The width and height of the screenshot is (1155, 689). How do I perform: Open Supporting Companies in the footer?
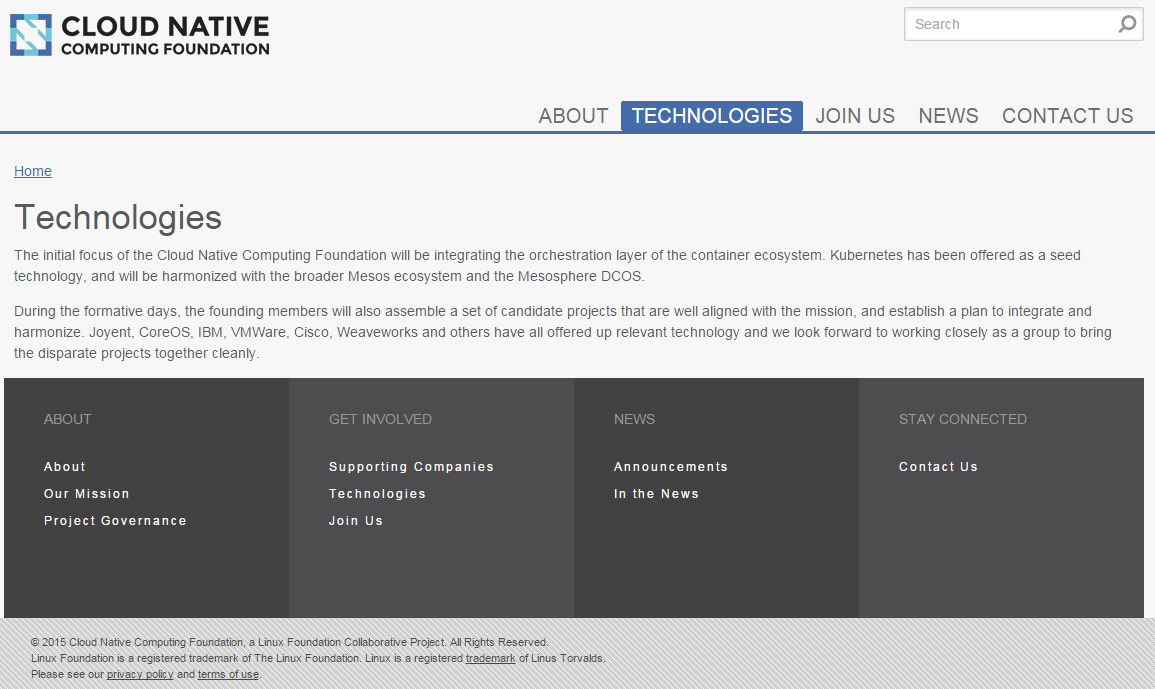pos(411,466)
